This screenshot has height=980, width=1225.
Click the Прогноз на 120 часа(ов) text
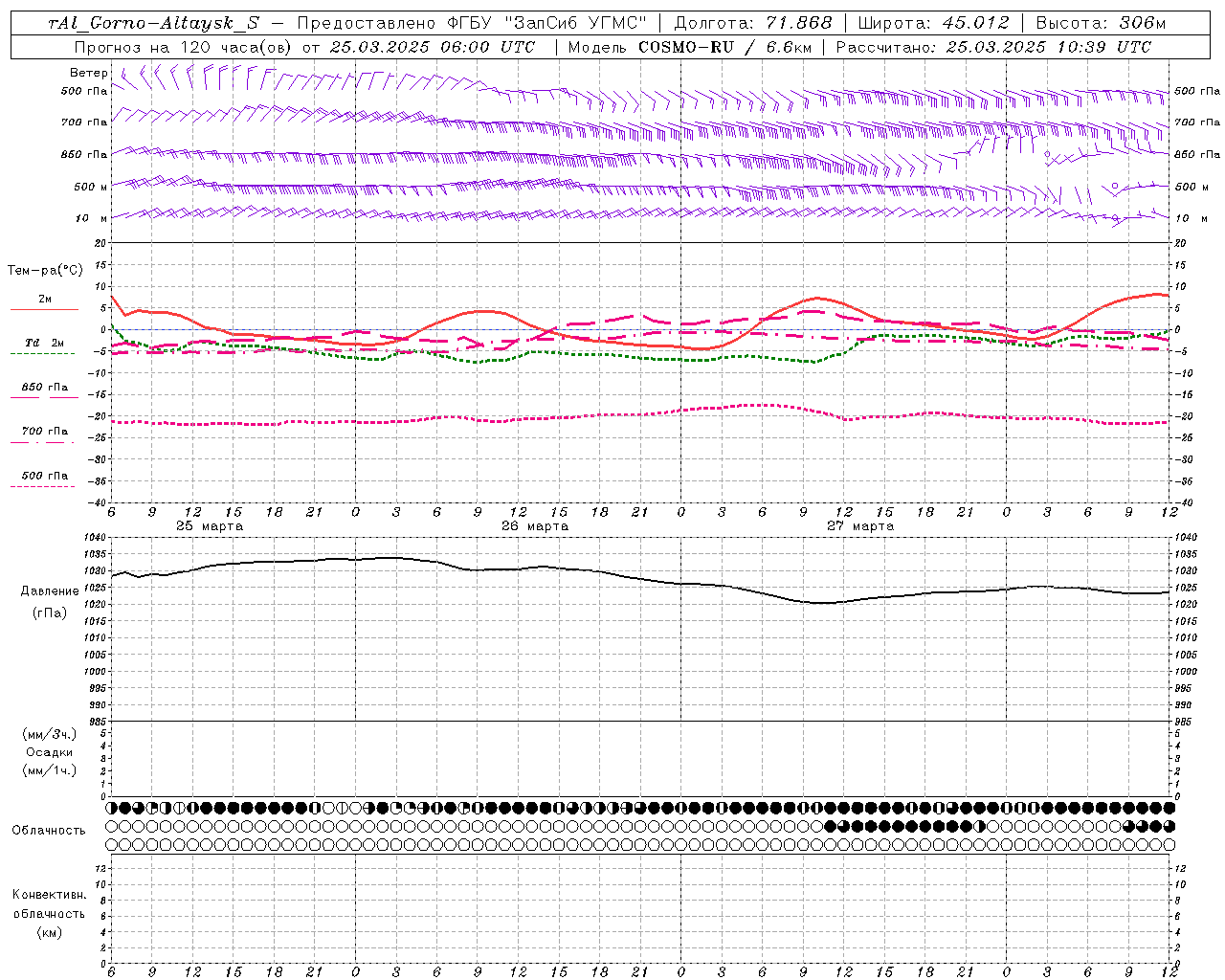click(x=183, y=47)
